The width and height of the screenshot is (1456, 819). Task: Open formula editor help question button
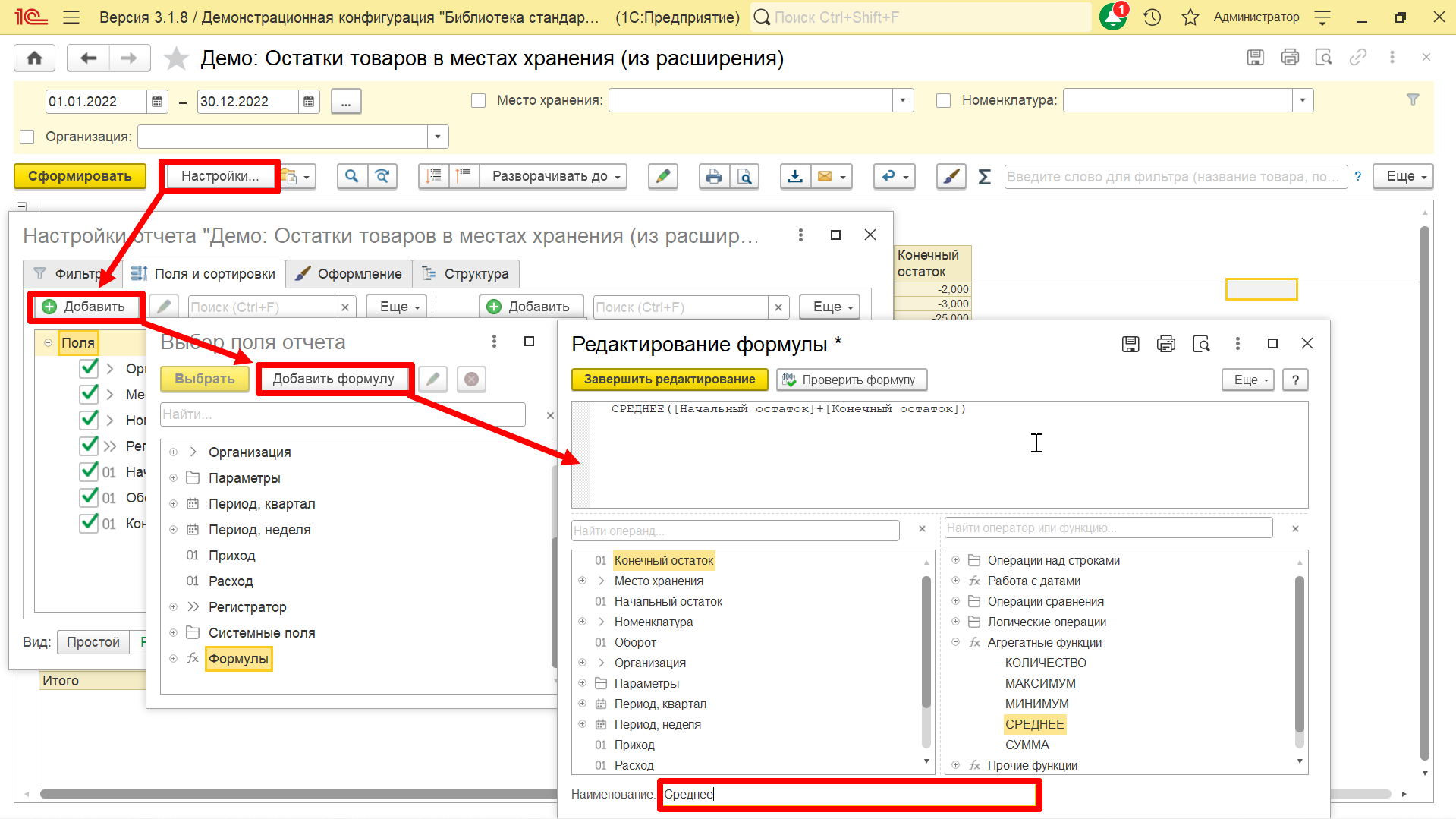tap(1295, 380)
